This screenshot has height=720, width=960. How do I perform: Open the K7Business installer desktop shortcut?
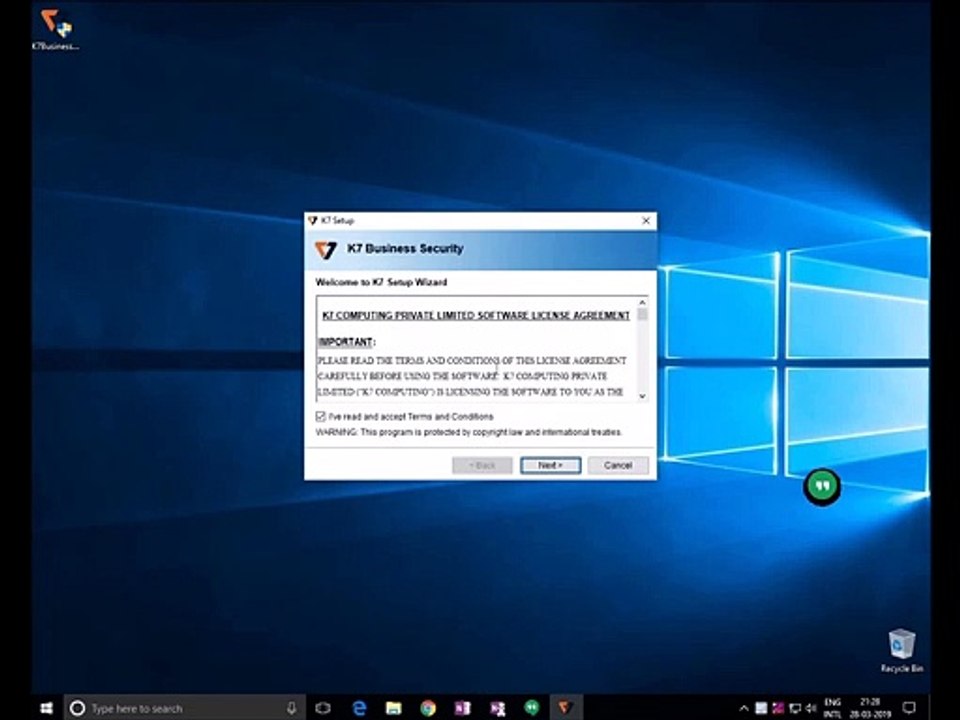pos(56,29)
